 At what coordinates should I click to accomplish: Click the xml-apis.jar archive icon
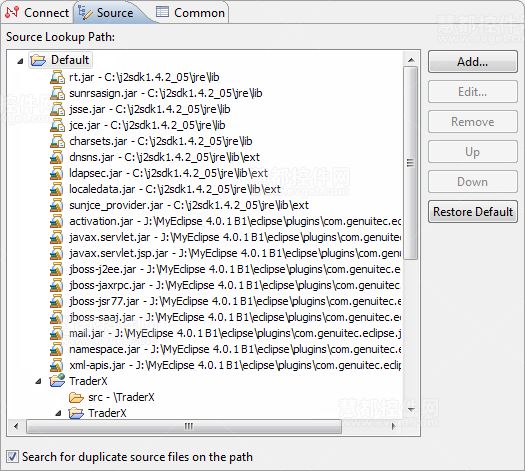click(x=57, y=365)
